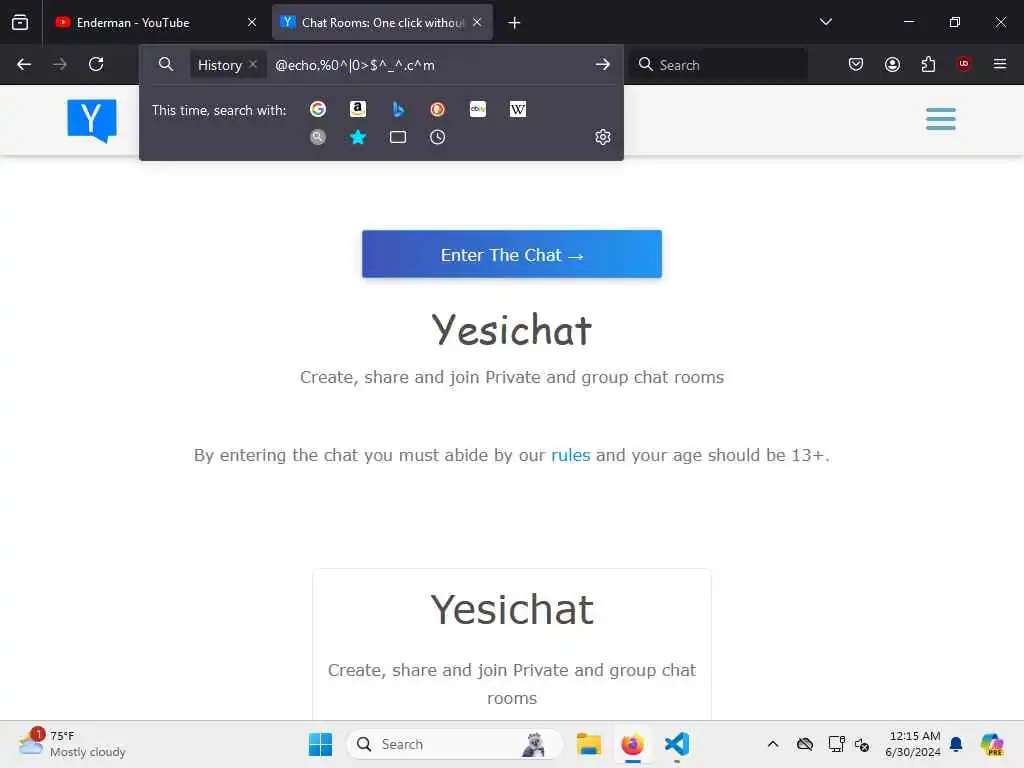Click the Windows taskbar Search box

pos(455,744)
